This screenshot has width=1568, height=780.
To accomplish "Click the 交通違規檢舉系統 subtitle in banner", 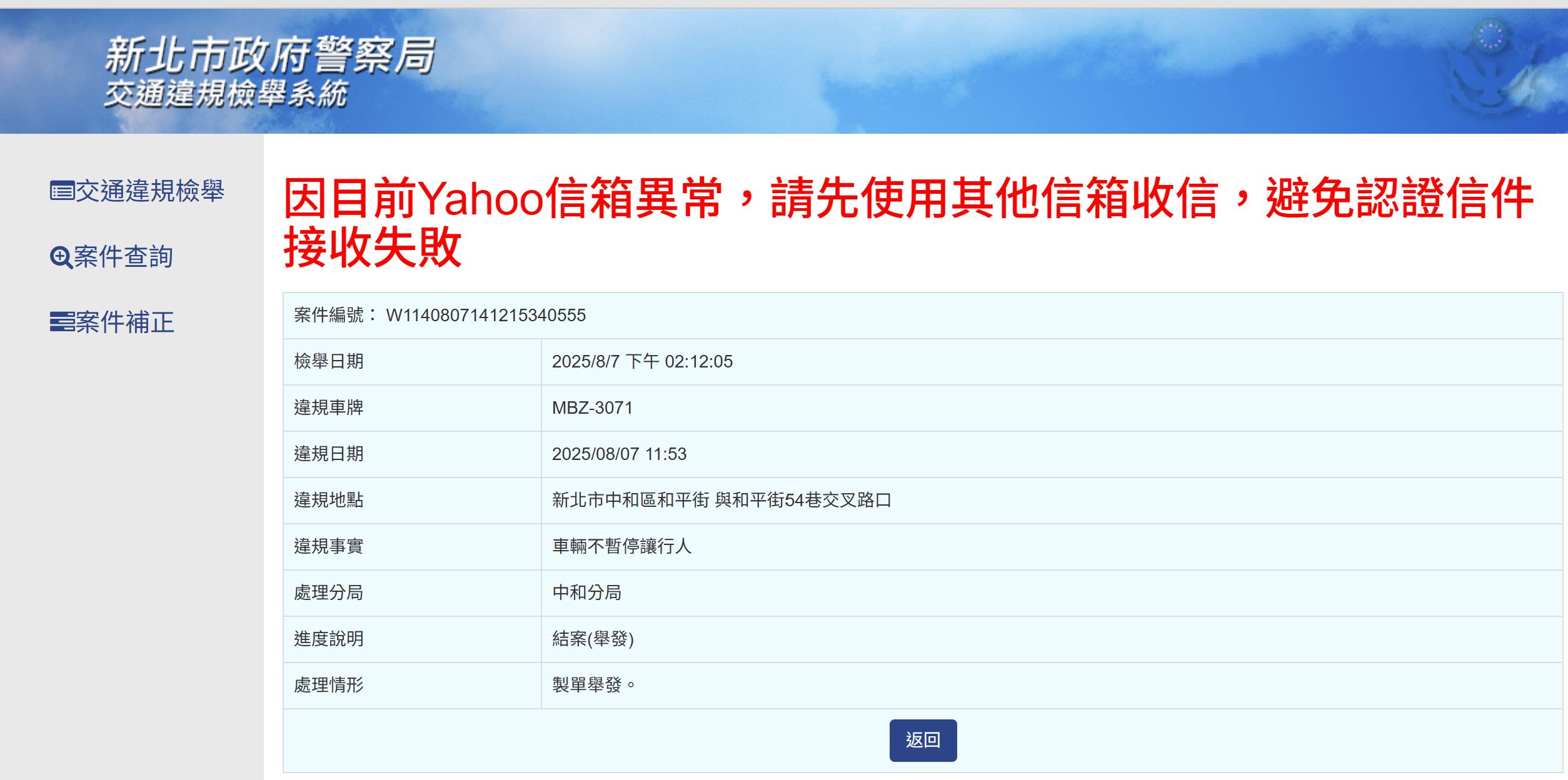I will 225,94.
